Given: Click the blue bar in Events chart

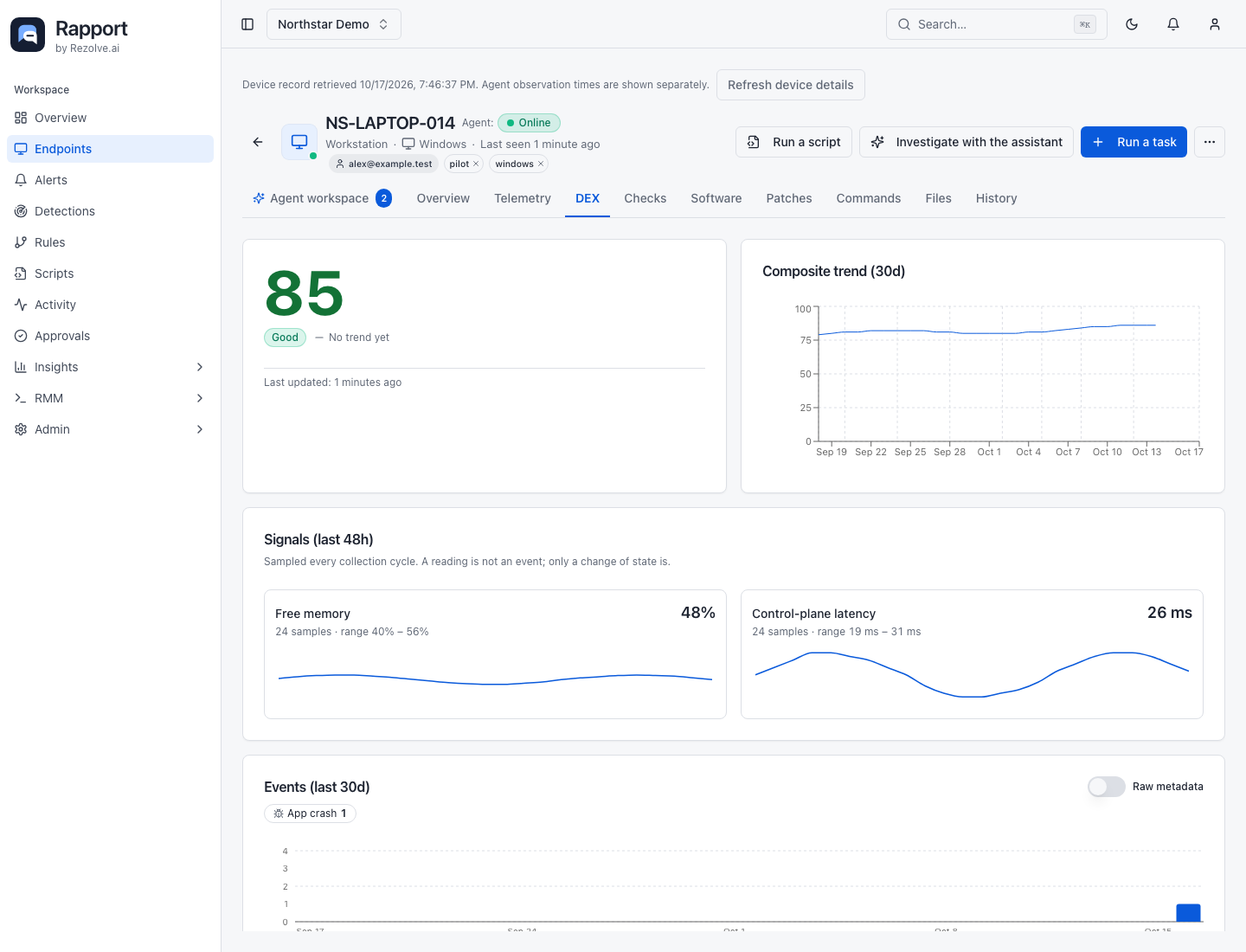Looking at the screenshot, I should point(1188,912).
